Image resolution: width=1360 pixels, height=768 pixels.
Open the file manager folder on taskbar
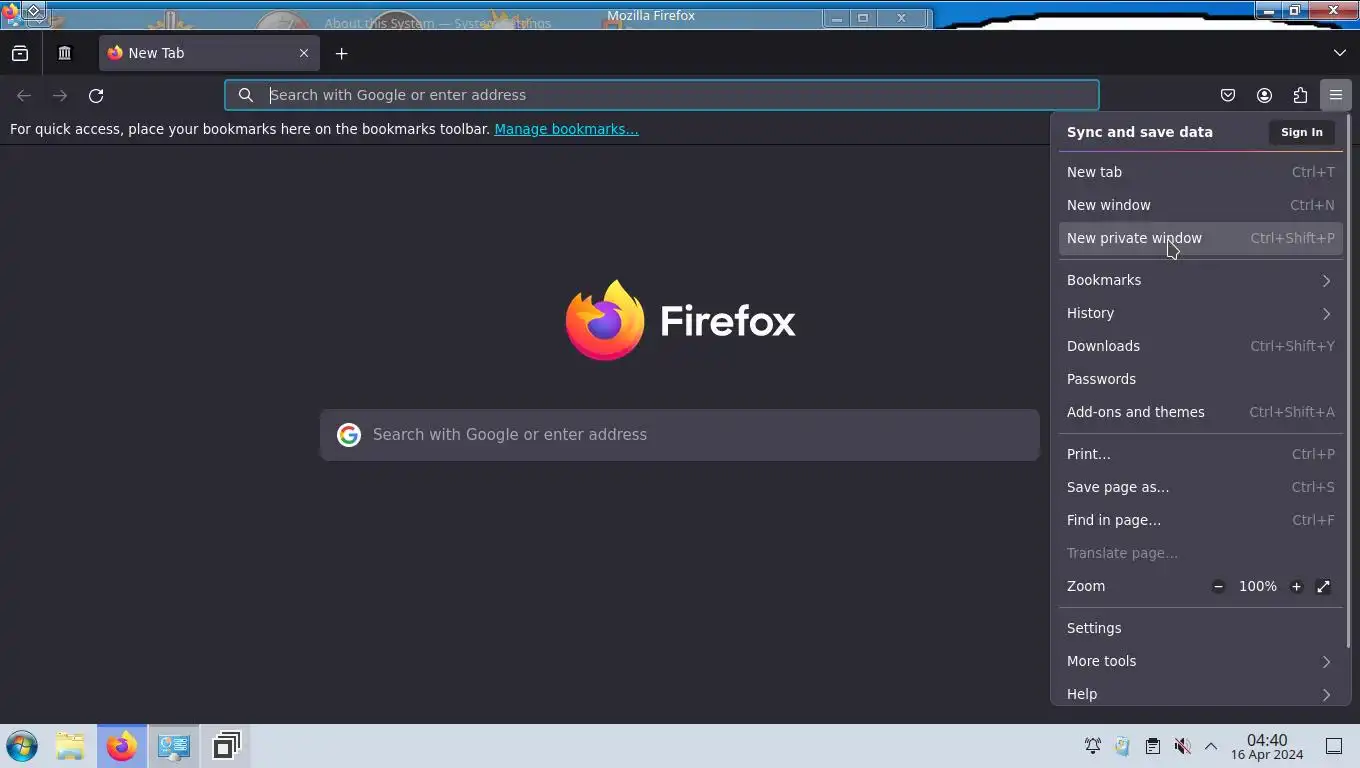pyautogui.click(x=70, y=746)
